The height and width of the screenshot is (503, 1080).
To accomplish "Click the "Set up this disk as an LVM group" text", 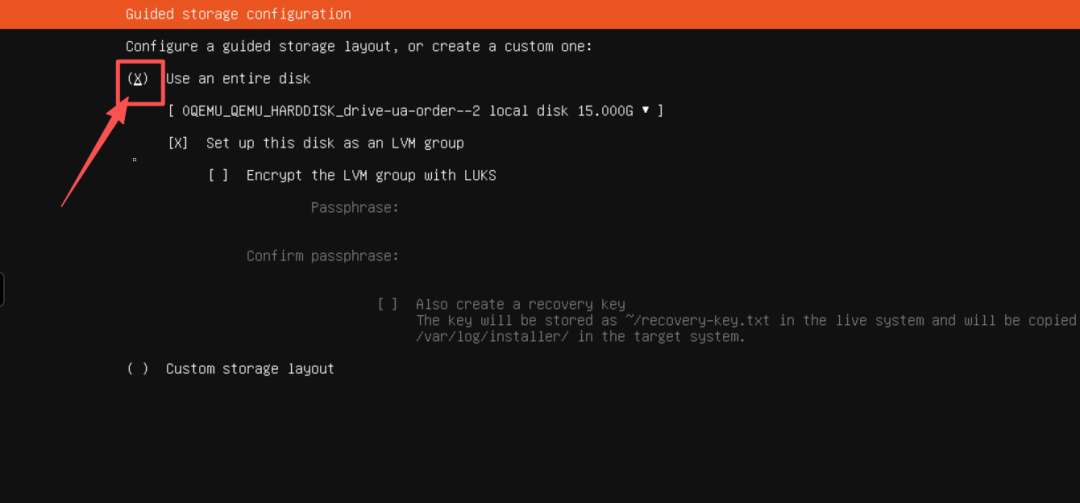I will point(335,143).
